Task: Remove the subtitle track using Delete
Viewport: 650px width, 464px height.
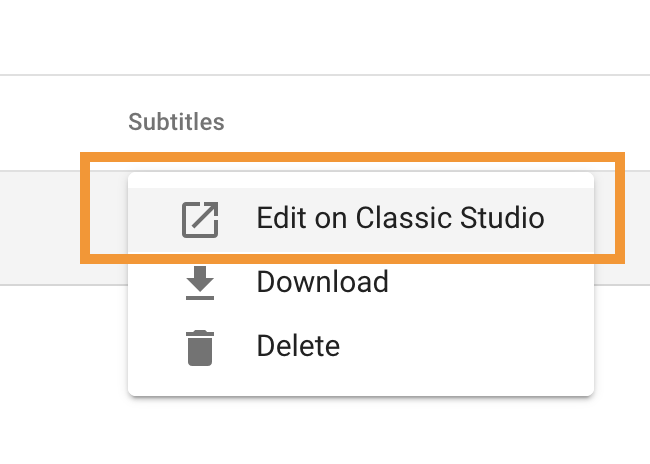Action: pyautogui.click(x=361, y=347)
